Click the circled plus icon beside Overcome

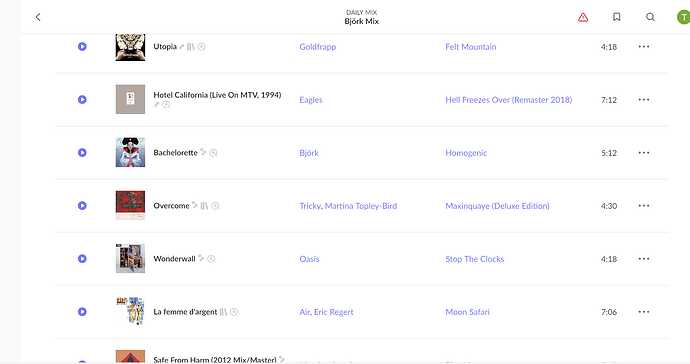(x=215, y=206)
